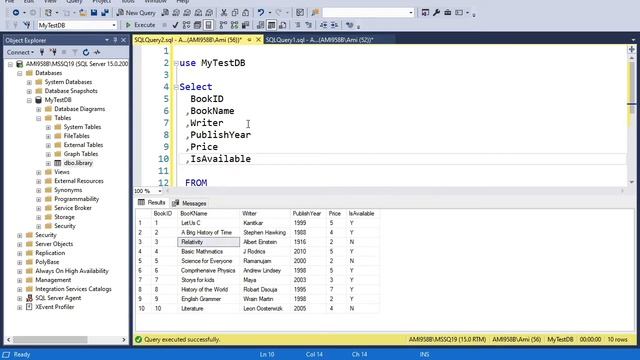Click the 'History of the World' cell
Image resolution: width=640 pixels, height=360 pixels.
tap(208, 290)
